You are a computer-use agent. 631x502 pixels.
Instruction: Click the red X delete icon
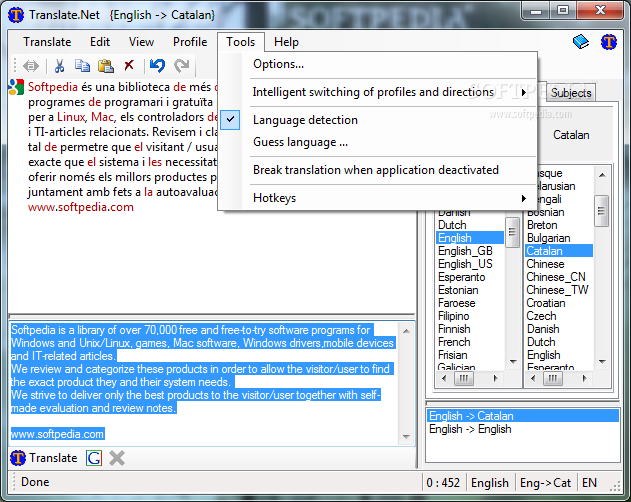[x=129, y=65]
